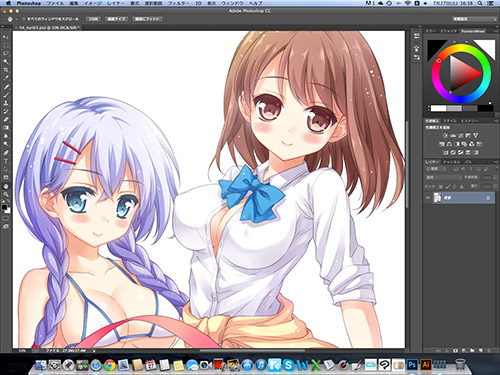Click the lock icon on 背景 layer

[488, 198]
